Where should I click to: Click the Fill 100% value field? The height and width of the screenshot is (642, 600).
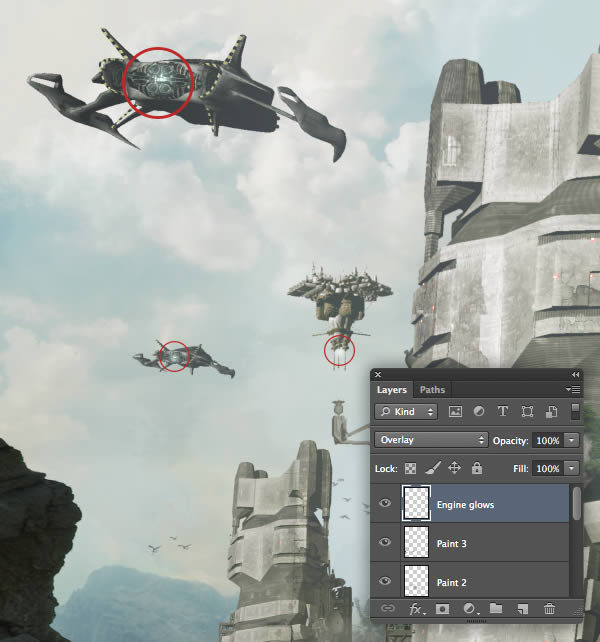(x=548, y=468)
